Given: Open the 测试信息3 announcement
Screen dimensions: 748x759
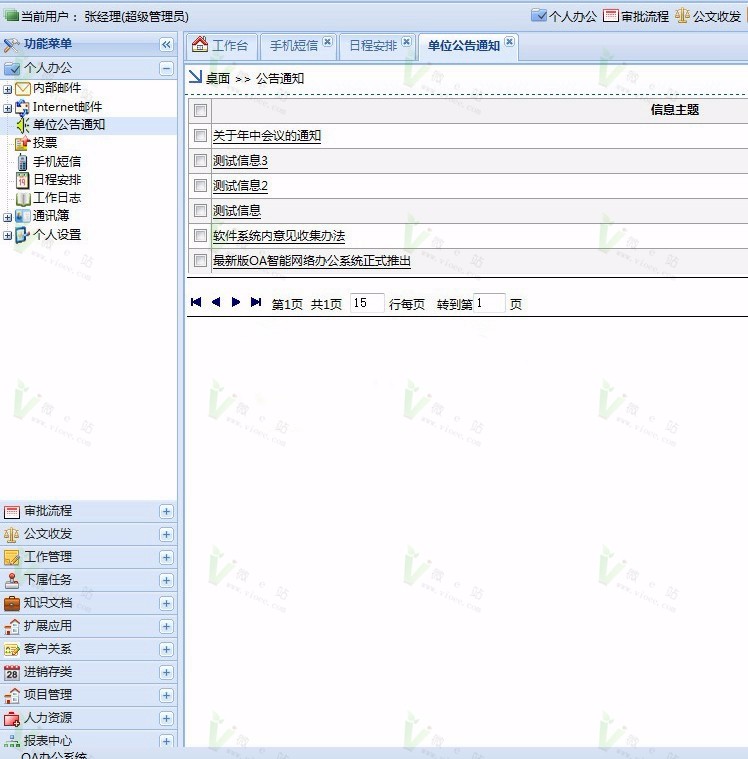Looking at the screenshot, I should tap(241, 161).
